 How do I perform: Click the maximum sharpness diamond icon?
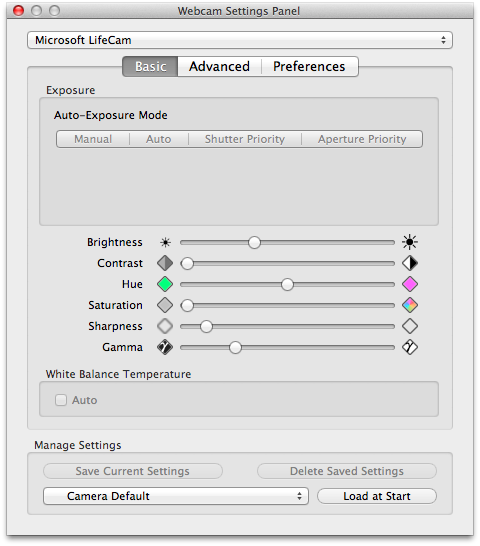[x=410, y=326]
